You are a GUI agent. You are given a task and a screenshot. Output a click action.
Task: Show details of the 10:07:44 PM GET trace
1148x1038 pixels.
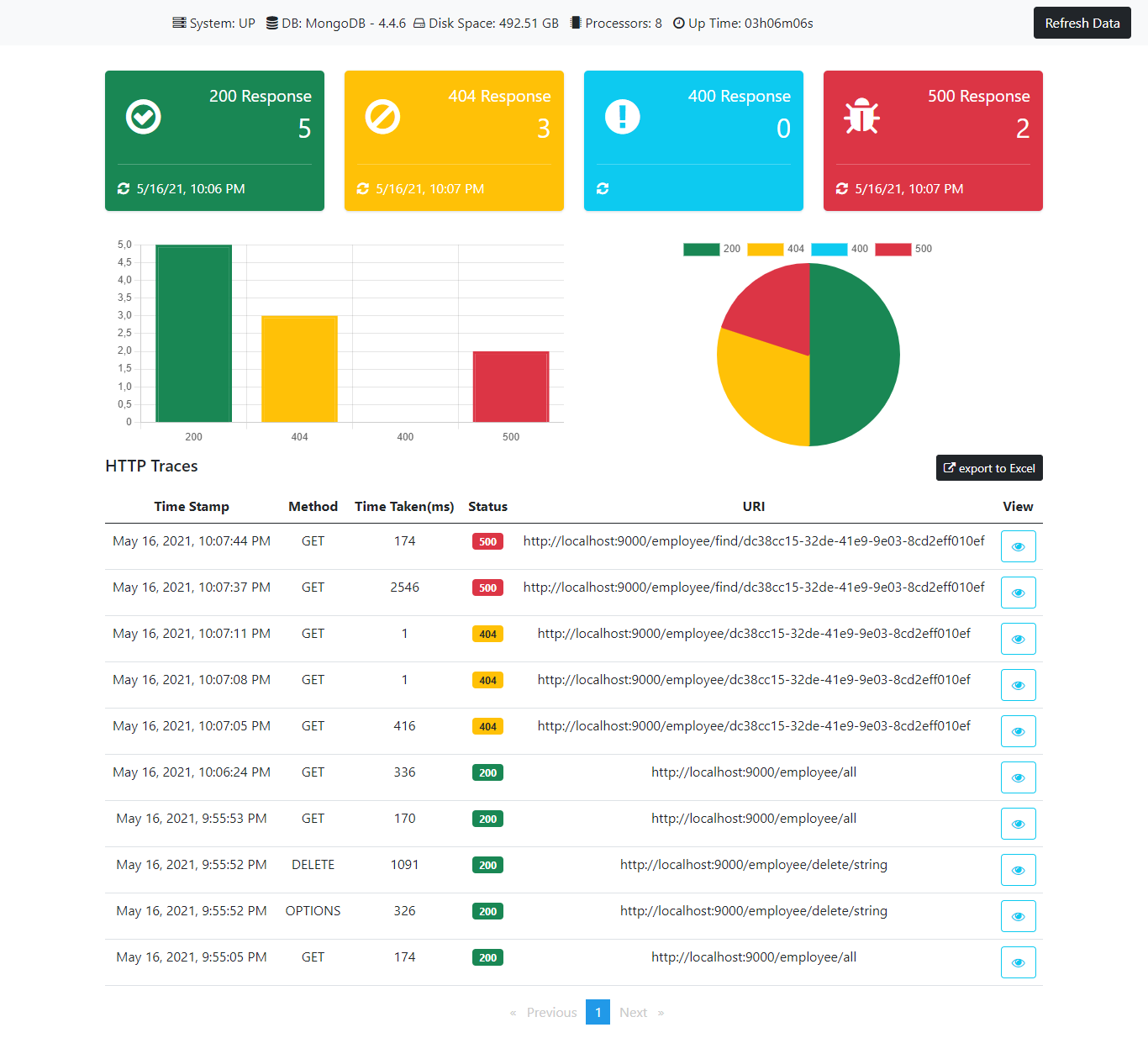pyautogui.click(x=1018, y=546)
